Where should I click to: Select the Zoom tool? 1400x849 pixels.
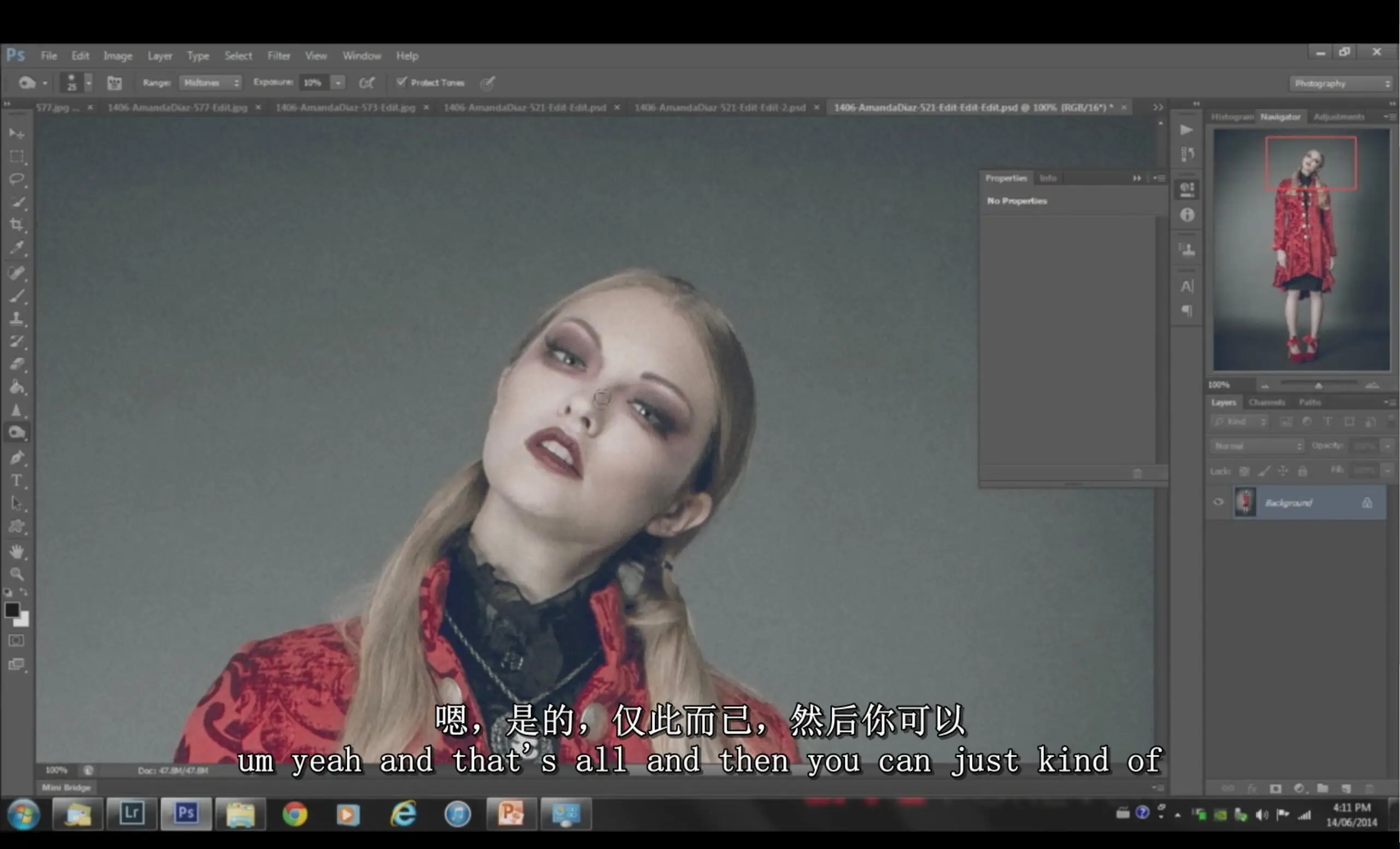pos(16,574)
